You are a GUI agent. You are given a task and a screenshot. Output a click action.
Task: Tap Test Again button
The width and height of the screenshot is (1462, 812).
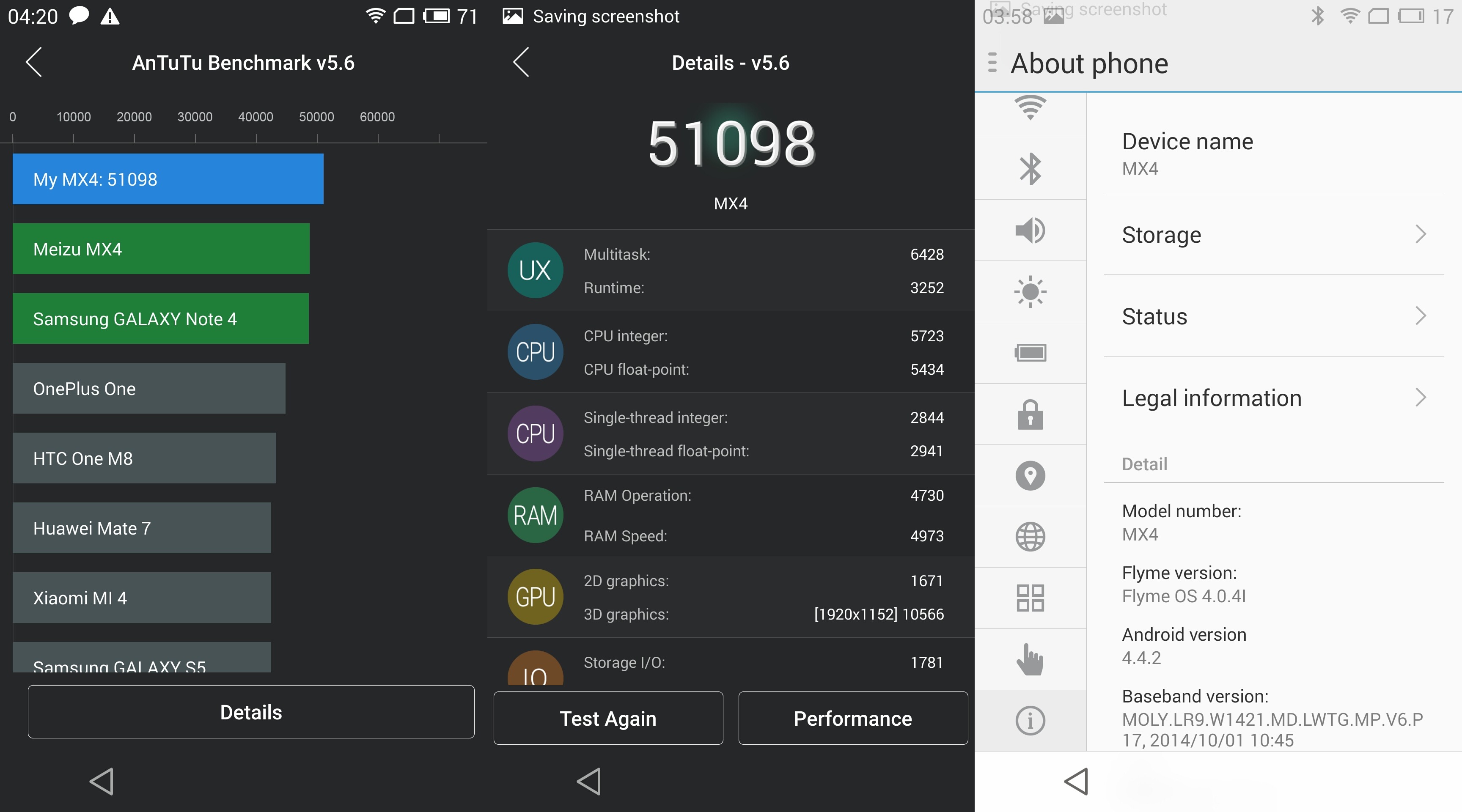coord(608,719)
